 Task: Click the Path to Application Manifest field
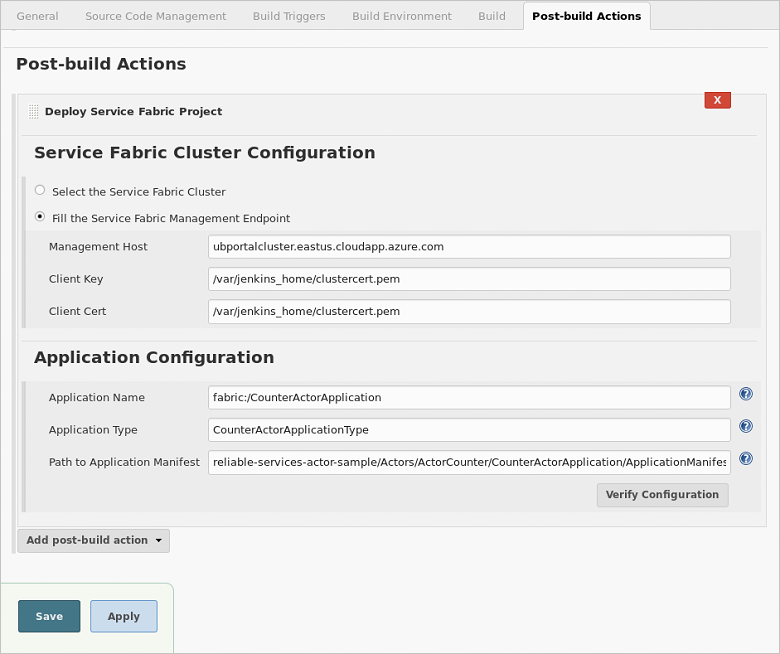tap(469, 462)
